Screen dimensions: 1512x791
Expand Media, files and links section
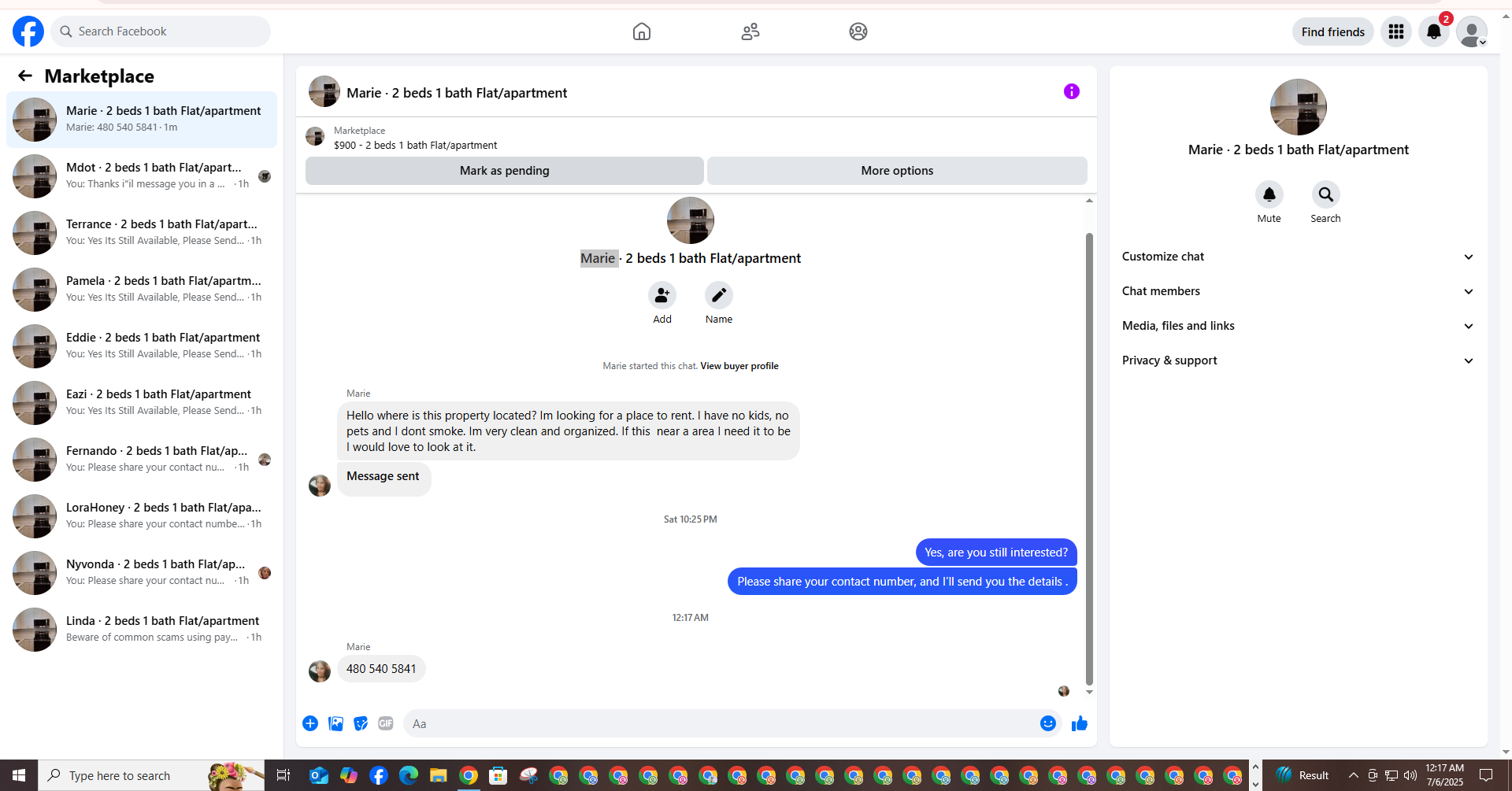(1298, 326)
